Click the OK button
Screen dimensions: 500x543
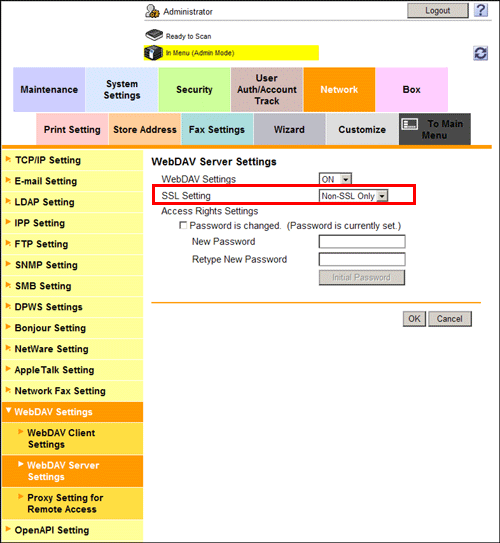tap(414, 319)
